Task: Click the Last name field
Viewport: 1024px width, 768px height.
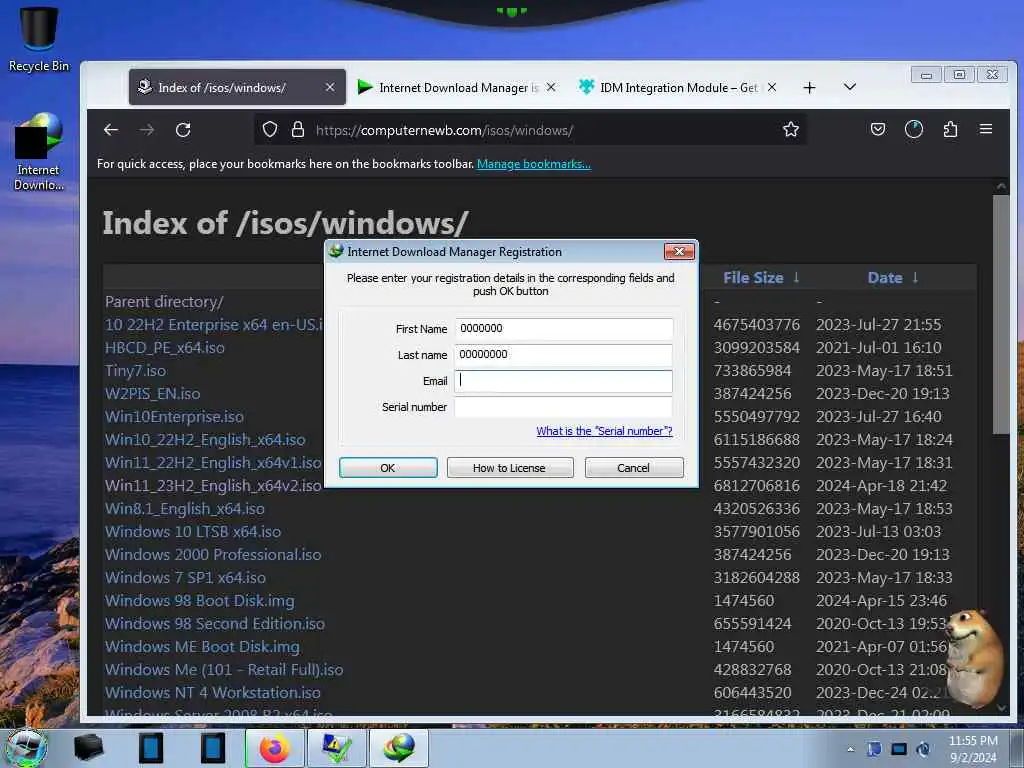Action: [x=564, y=355]
